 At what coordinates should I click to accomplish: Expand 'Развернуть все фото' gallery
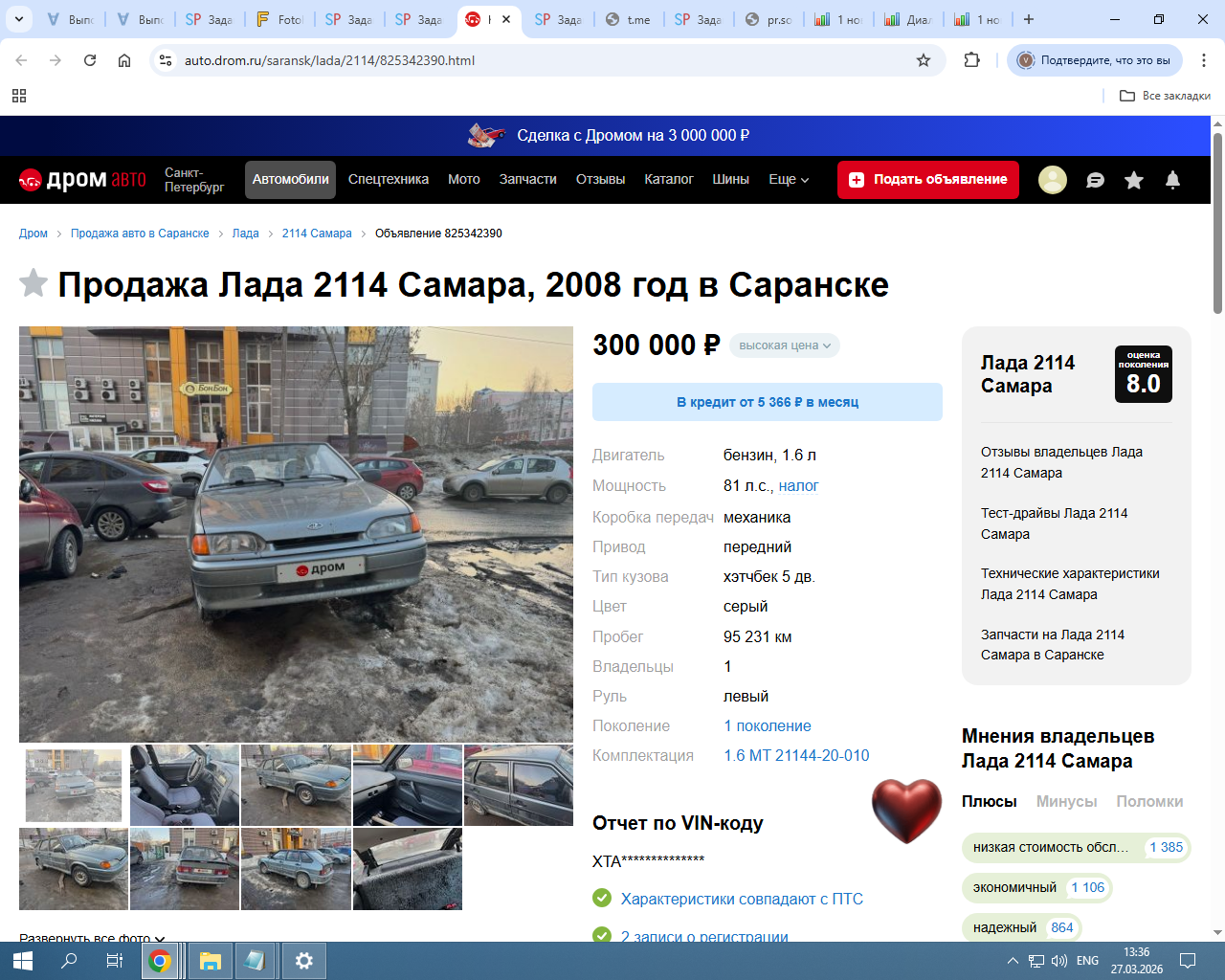coord(92,939)
